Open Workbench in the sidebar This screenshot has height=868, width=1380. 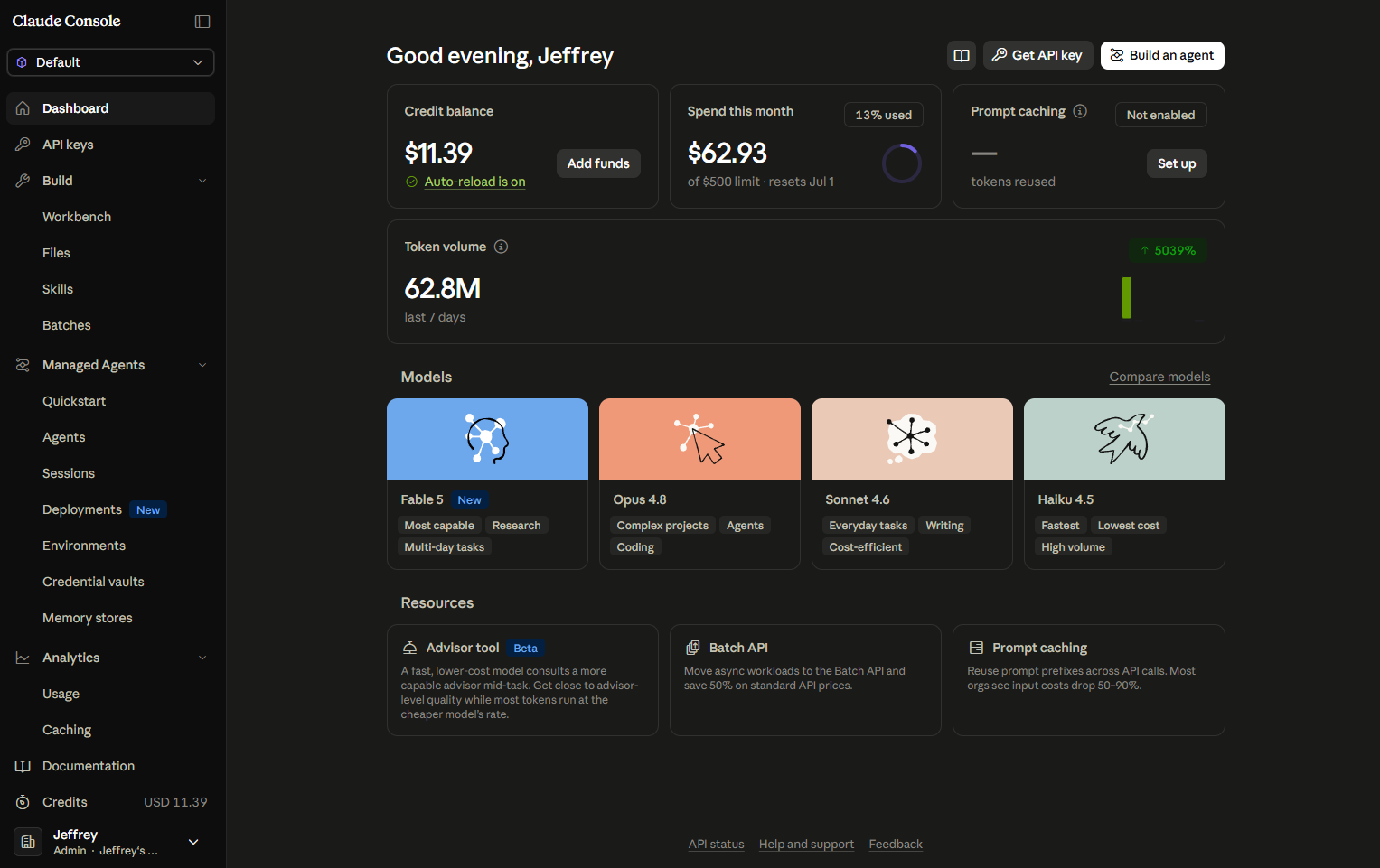coord(77,217)
